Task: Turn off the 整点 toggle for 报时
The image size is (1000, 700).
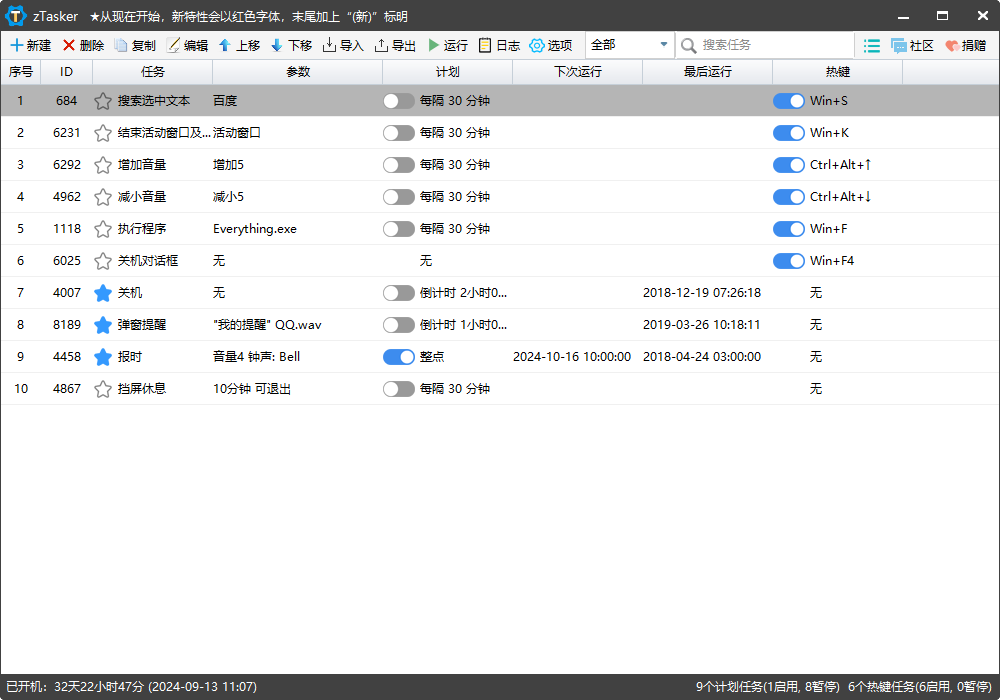Action: tap(398, 356)
